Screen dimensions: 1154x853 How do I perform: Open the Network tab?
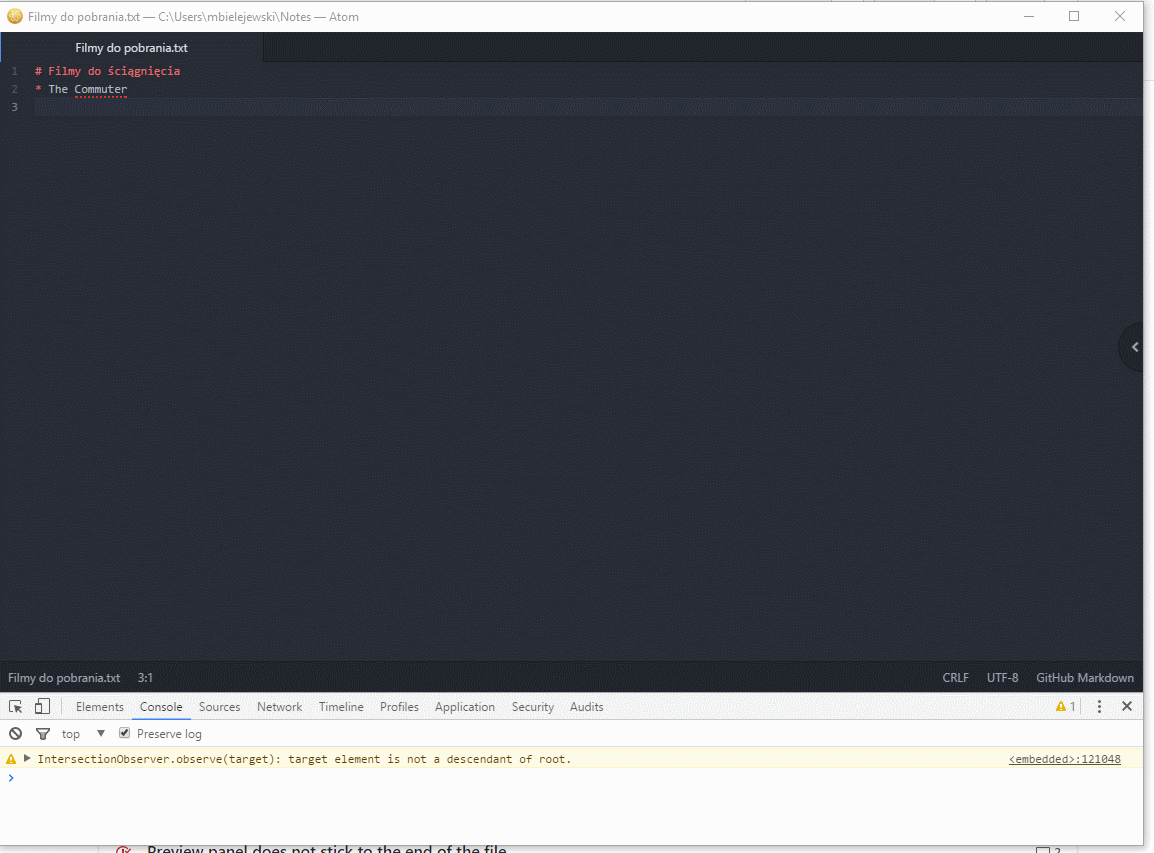point(279,707)
